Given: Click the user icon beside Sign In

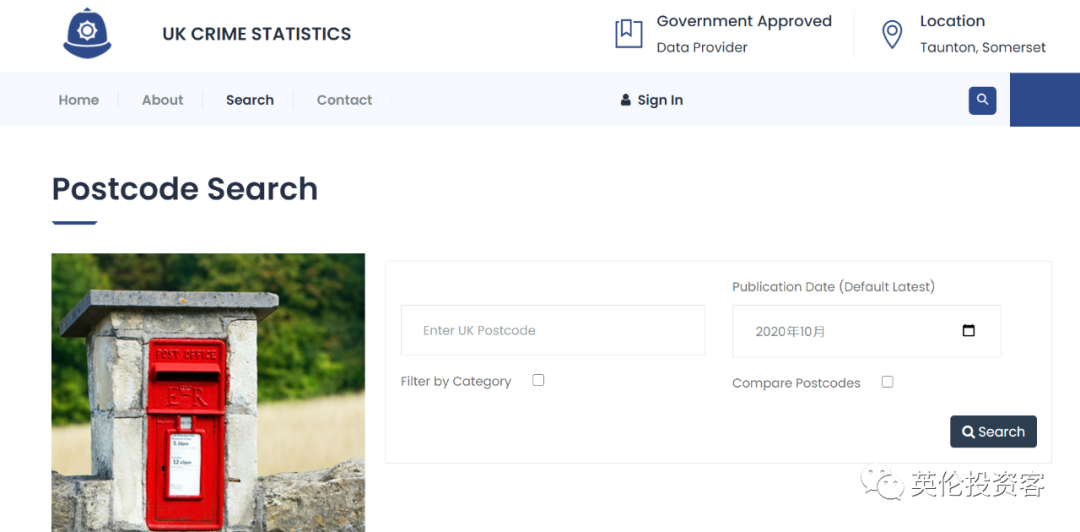Looking at the screenshot, I should pyautogui.click(x=626, y=100).
